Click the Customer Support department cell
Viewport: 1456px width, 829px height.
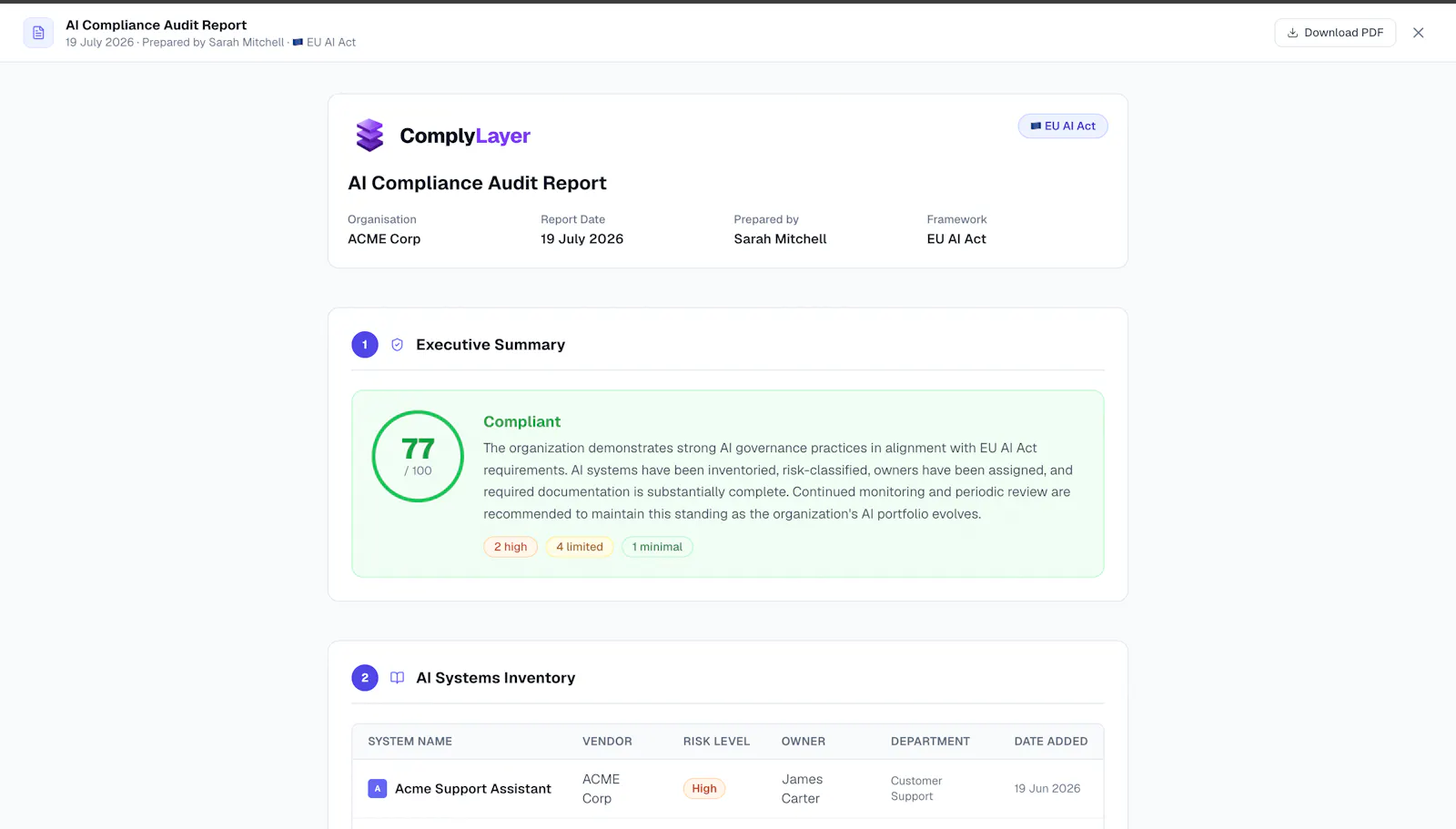pyautogui.click(x=916, y=789)
